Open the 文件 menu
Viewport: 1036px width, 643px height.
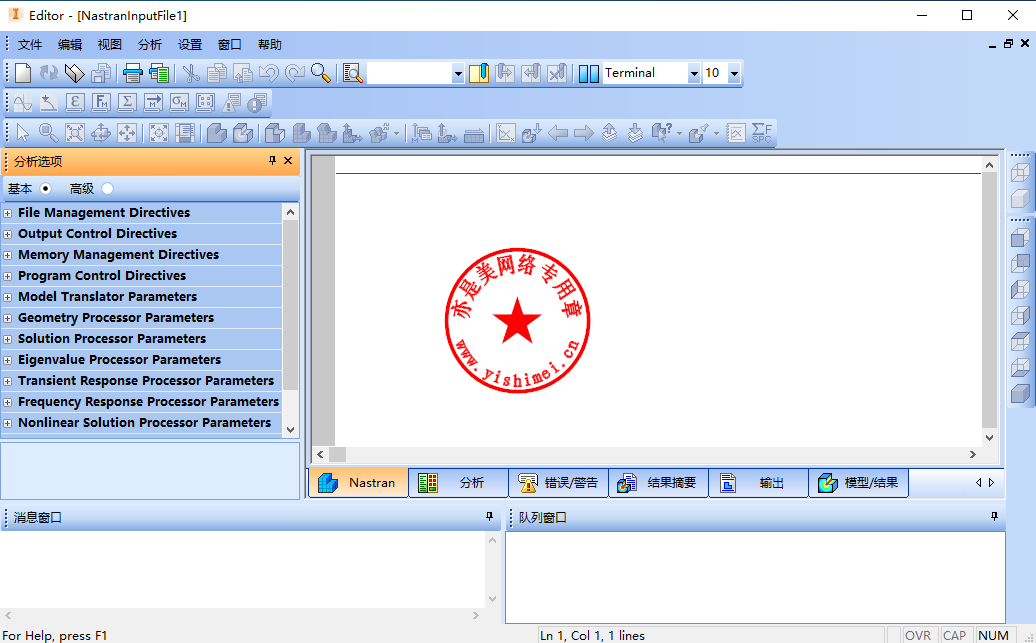(x=30, y=44)
